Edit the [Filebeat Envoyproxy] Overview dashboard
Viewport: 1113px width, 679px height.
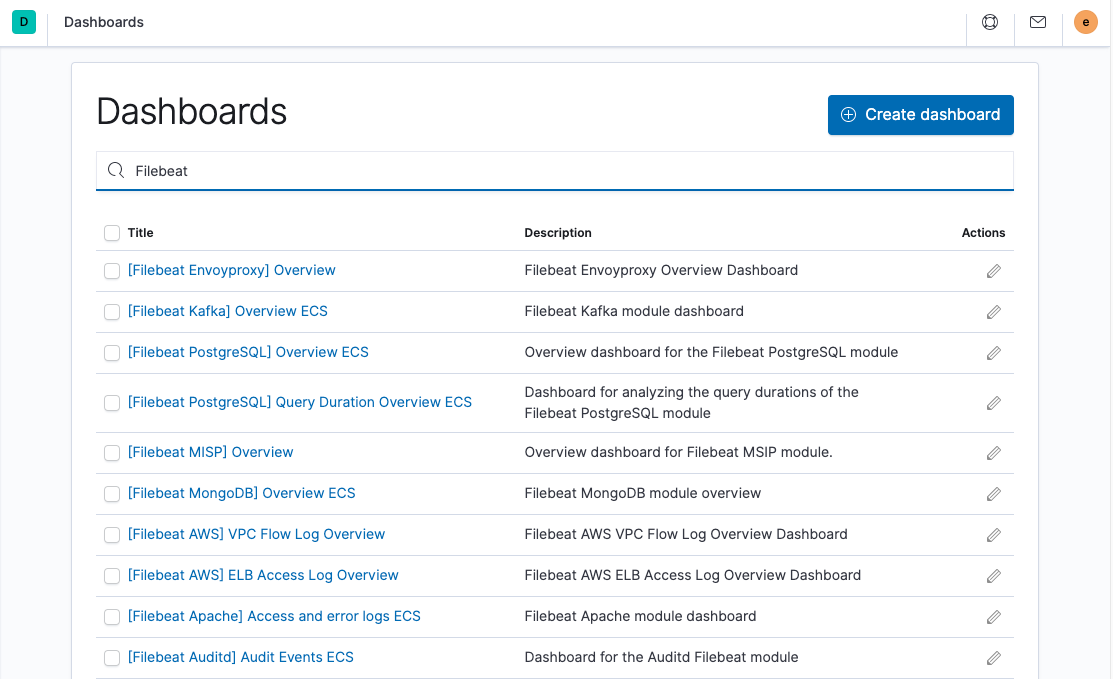tap(993, 270)
